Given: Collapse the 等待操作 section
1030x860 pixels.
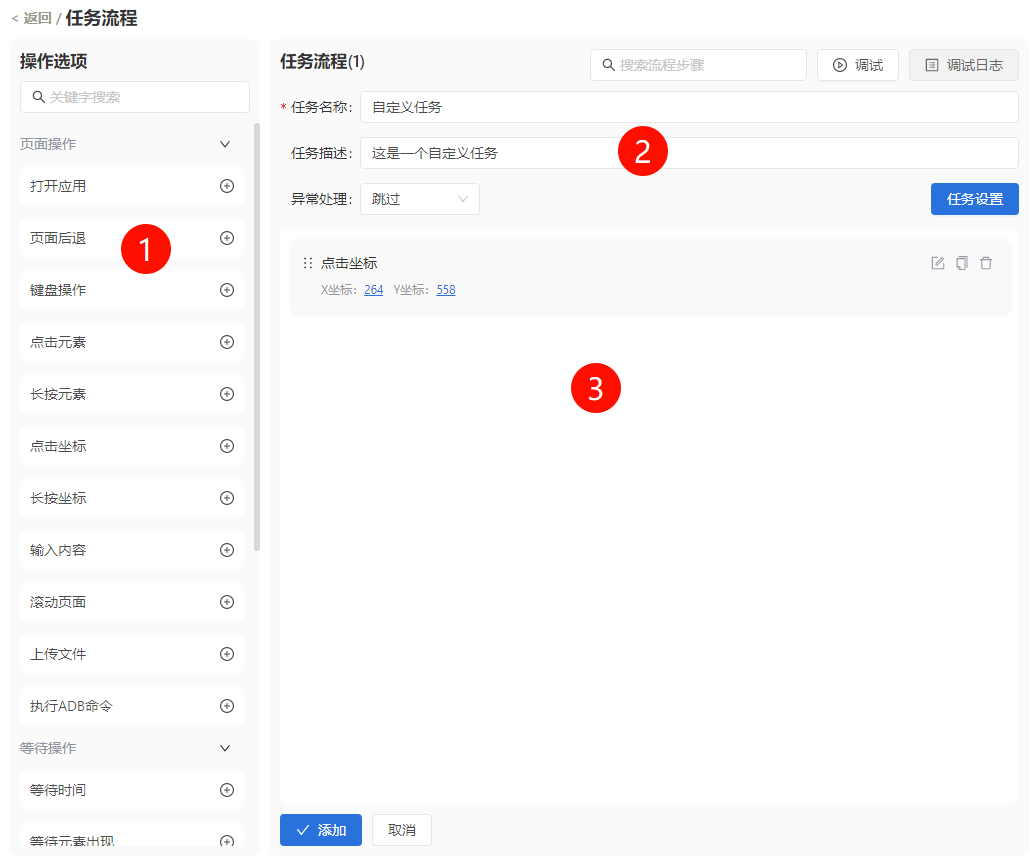Looking at the screenshot, I should point(225,748).
